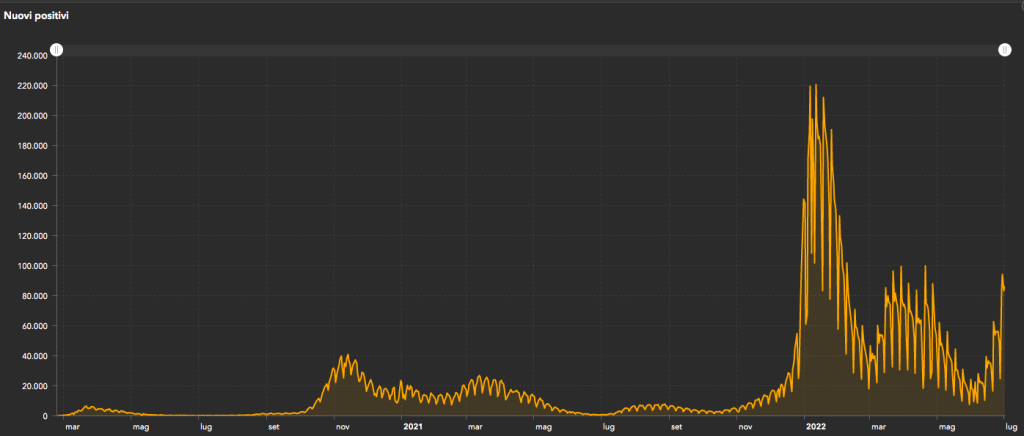Screen dimensions: 1024x436
Task: Click the first 'mar' label on the axis
Action: (71, 426)
